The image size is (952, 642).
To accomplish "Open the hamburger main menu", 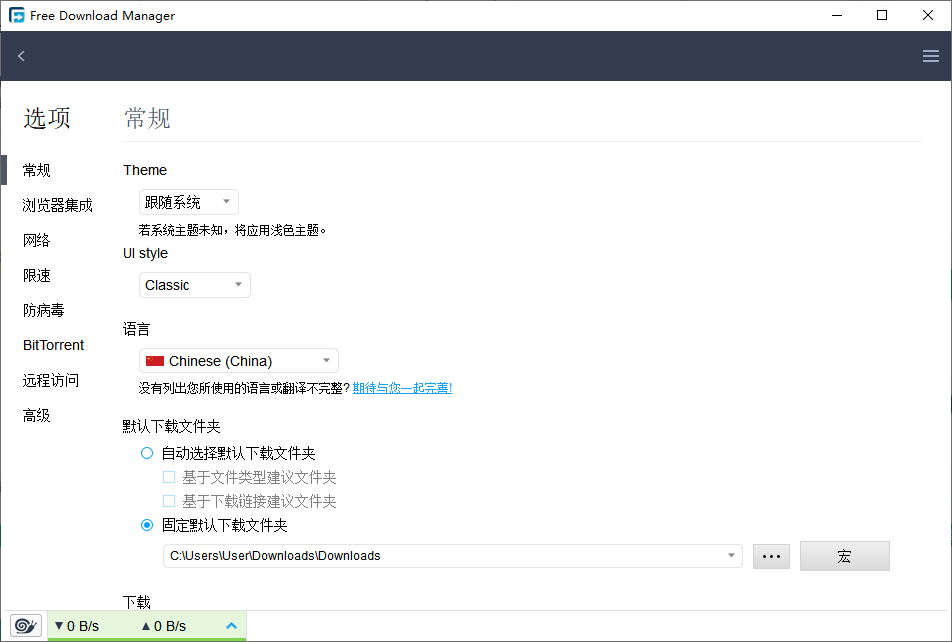I will pyautogui.click(x=931, y=56).
